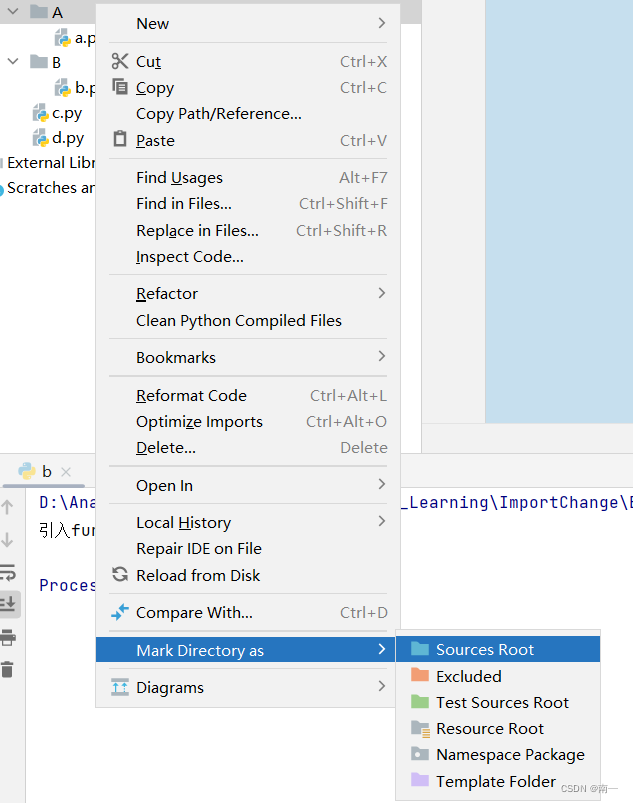Screen dimensions: 633x803
Task: Expand the Bookmarks submenu arrow
Action: (x=382, y=356)
